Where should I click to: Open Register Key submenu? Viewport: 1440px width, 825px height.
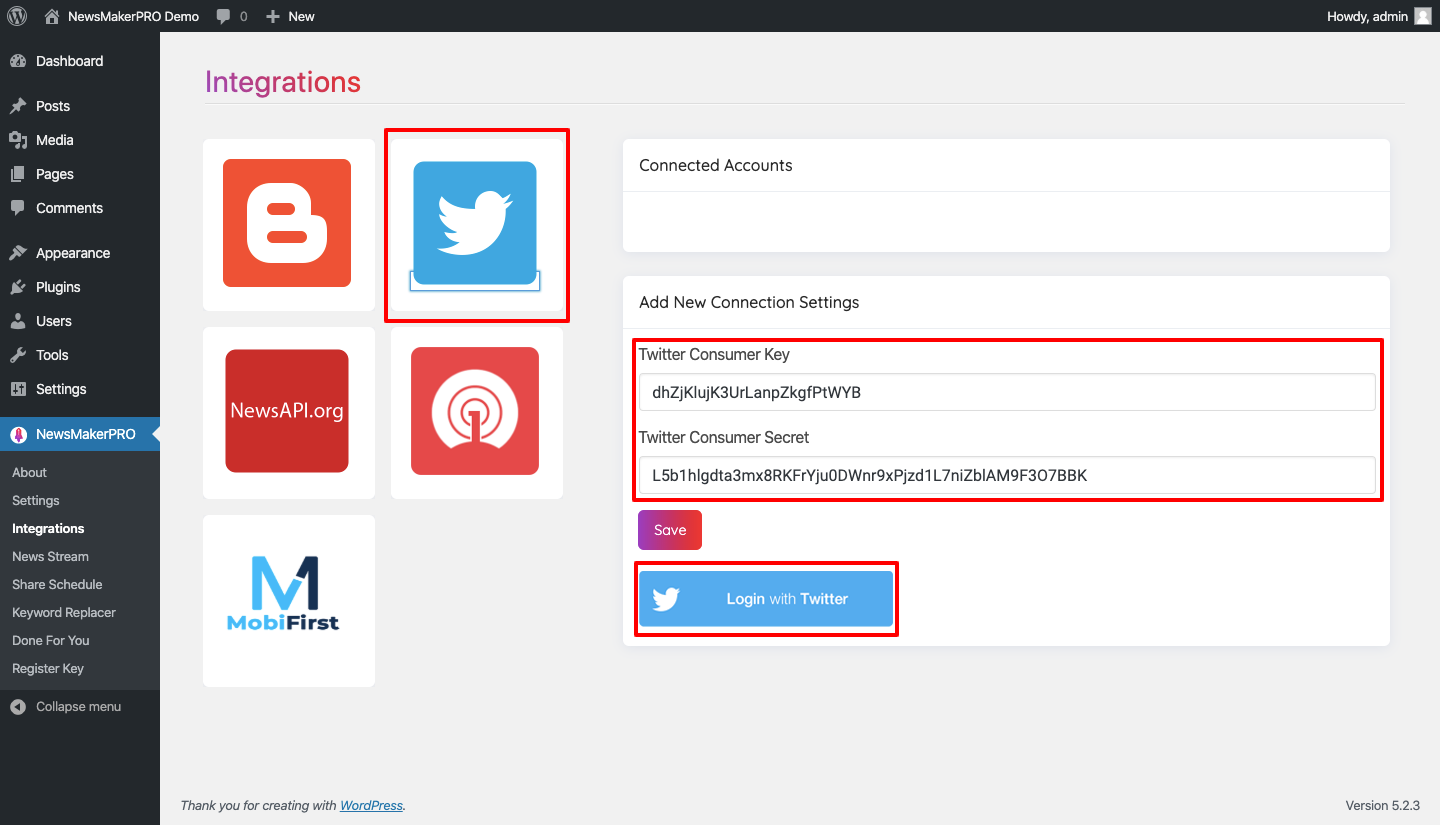click(x=48, y=668)
